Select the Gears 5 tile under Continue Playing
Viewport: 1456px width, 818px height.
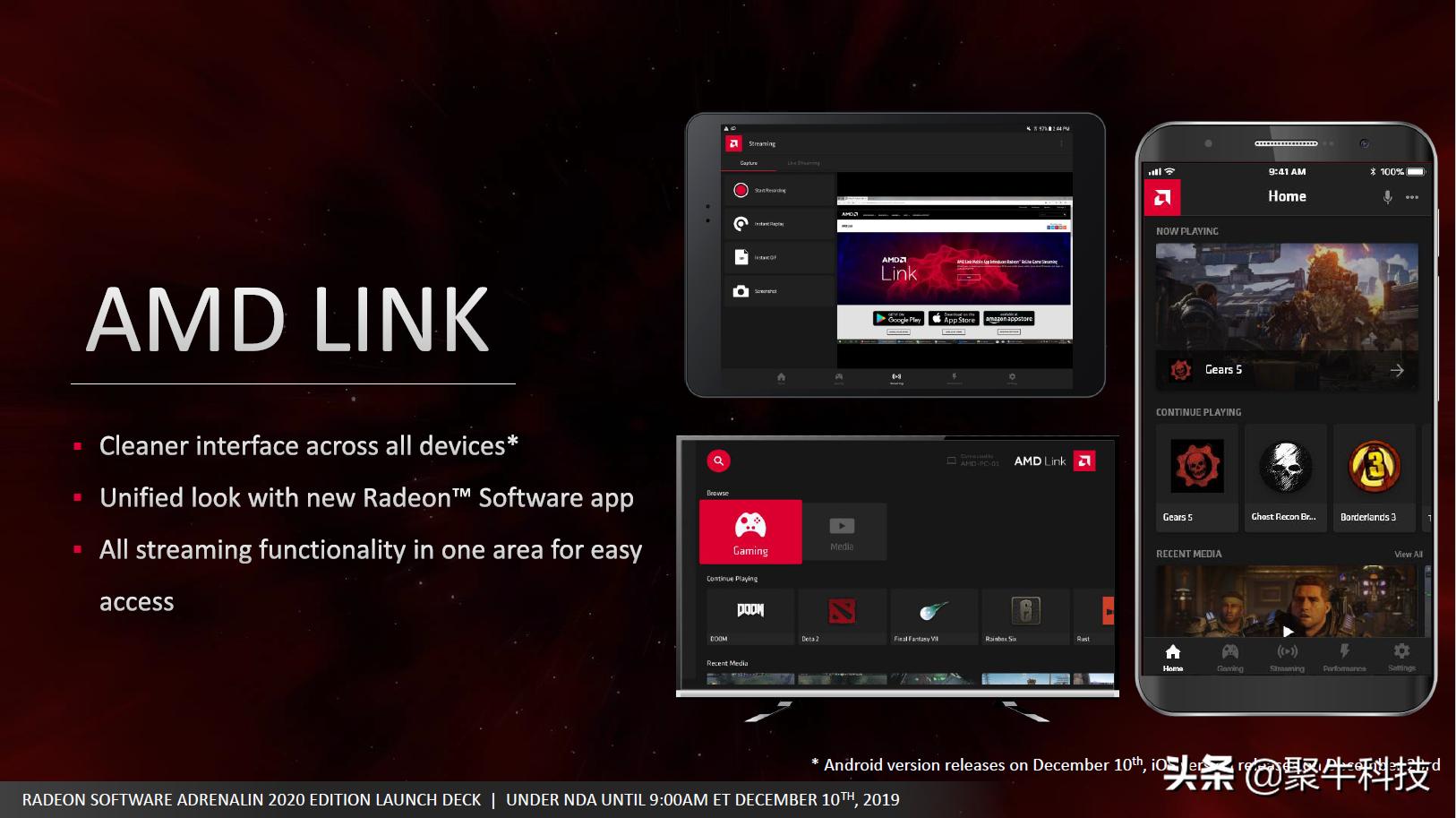pyautogui.click(x=1197, y=477)
